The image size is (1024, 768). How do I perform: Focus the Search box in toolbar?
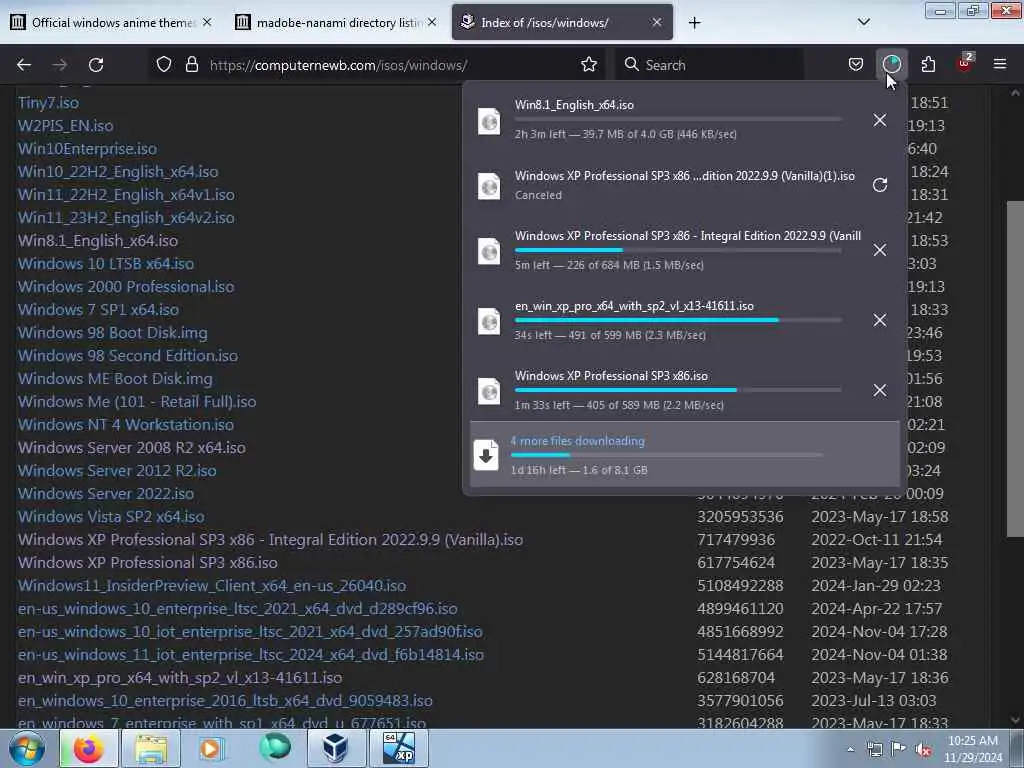pyautogui.click(x=709, y=65)
